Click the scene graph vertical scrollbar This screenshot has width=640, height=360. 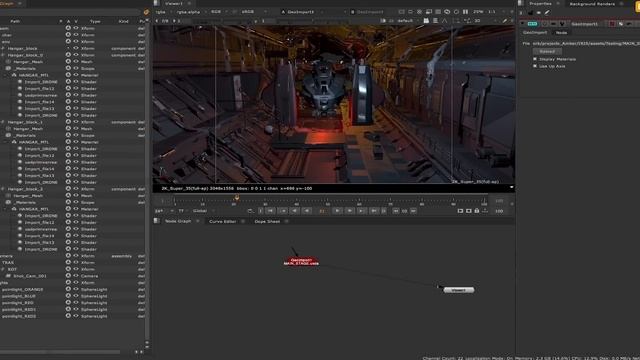click(147, 180)
